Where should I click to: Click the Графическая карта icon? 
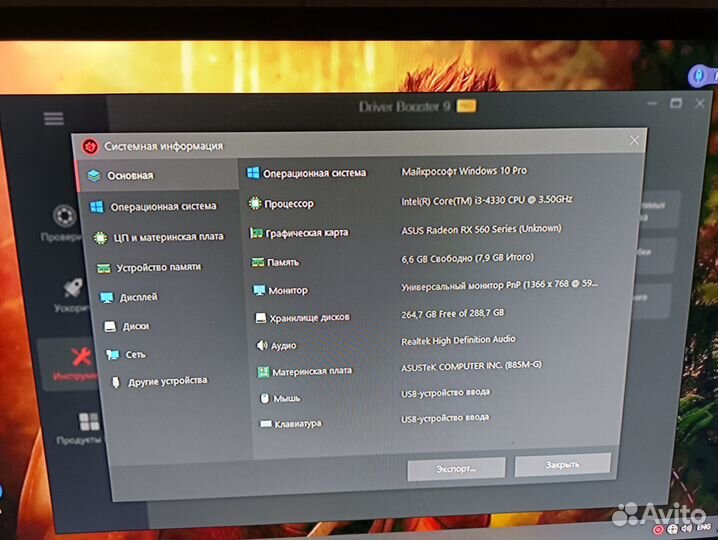[255, 233]
